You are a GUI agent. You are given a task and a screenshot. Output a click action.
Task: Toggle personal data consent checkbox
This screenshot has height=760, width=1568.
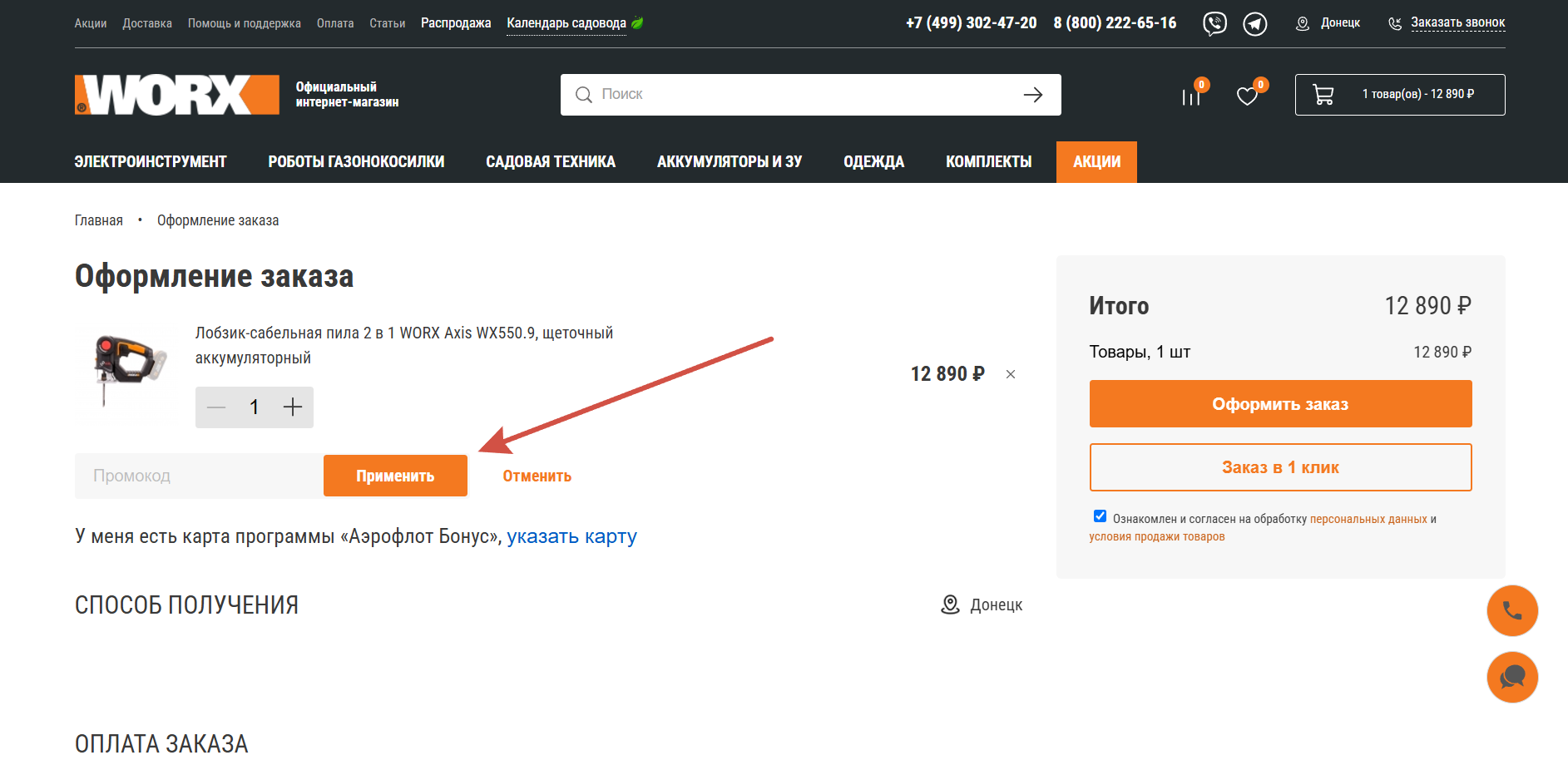pyautogui.click(x=1100, y=516)
